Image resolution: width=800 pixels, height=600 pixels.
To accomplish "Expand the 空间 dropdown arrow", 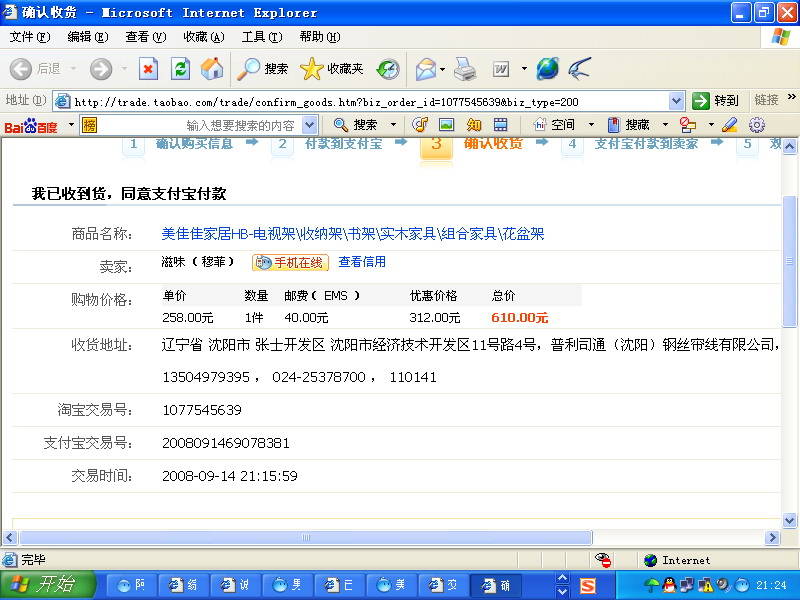I will pyautogui.click(x=591, y=124).
